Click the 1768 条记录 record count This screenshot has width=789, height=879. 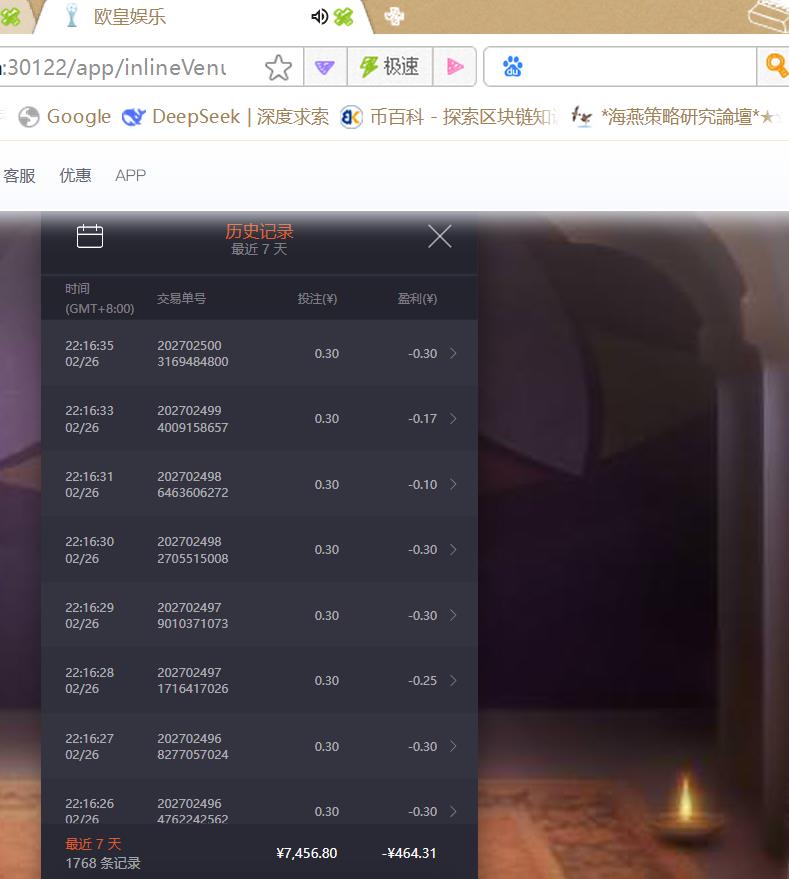103,863
